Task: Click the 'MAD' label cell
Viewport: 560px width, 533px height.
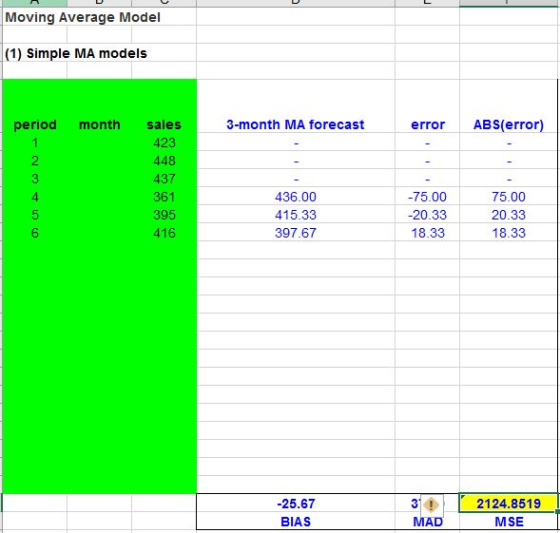Action: point(428,522)
